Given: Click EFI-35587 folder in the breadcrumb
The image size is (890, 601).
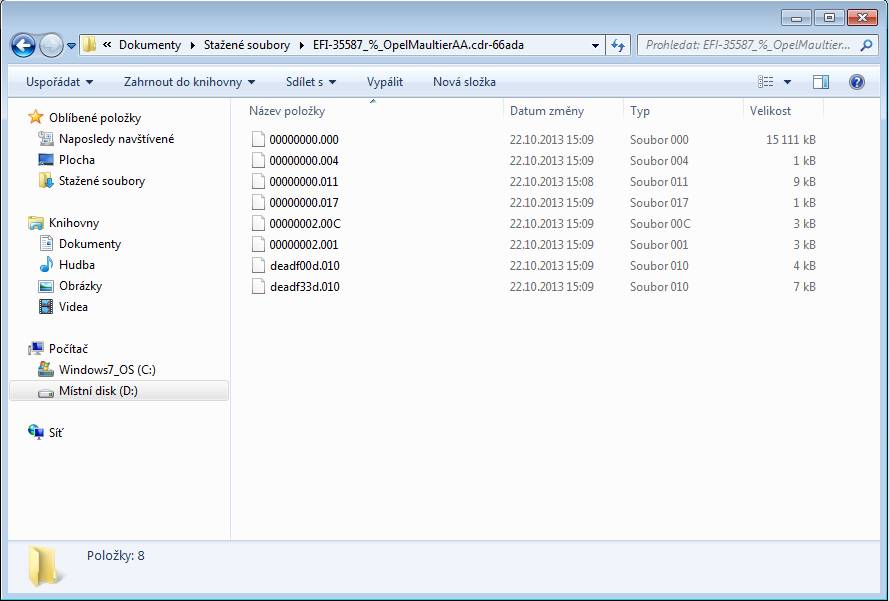Looking at the screenshot, I should [418, 45].
